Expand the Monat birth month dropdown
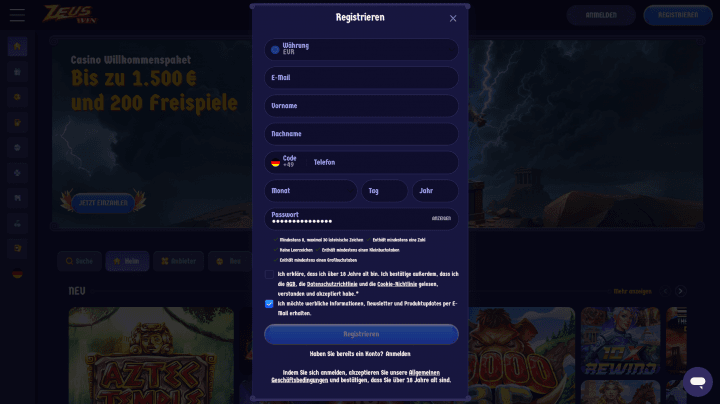The height and width of the screenshot is (404, 720). pos(311,191)
